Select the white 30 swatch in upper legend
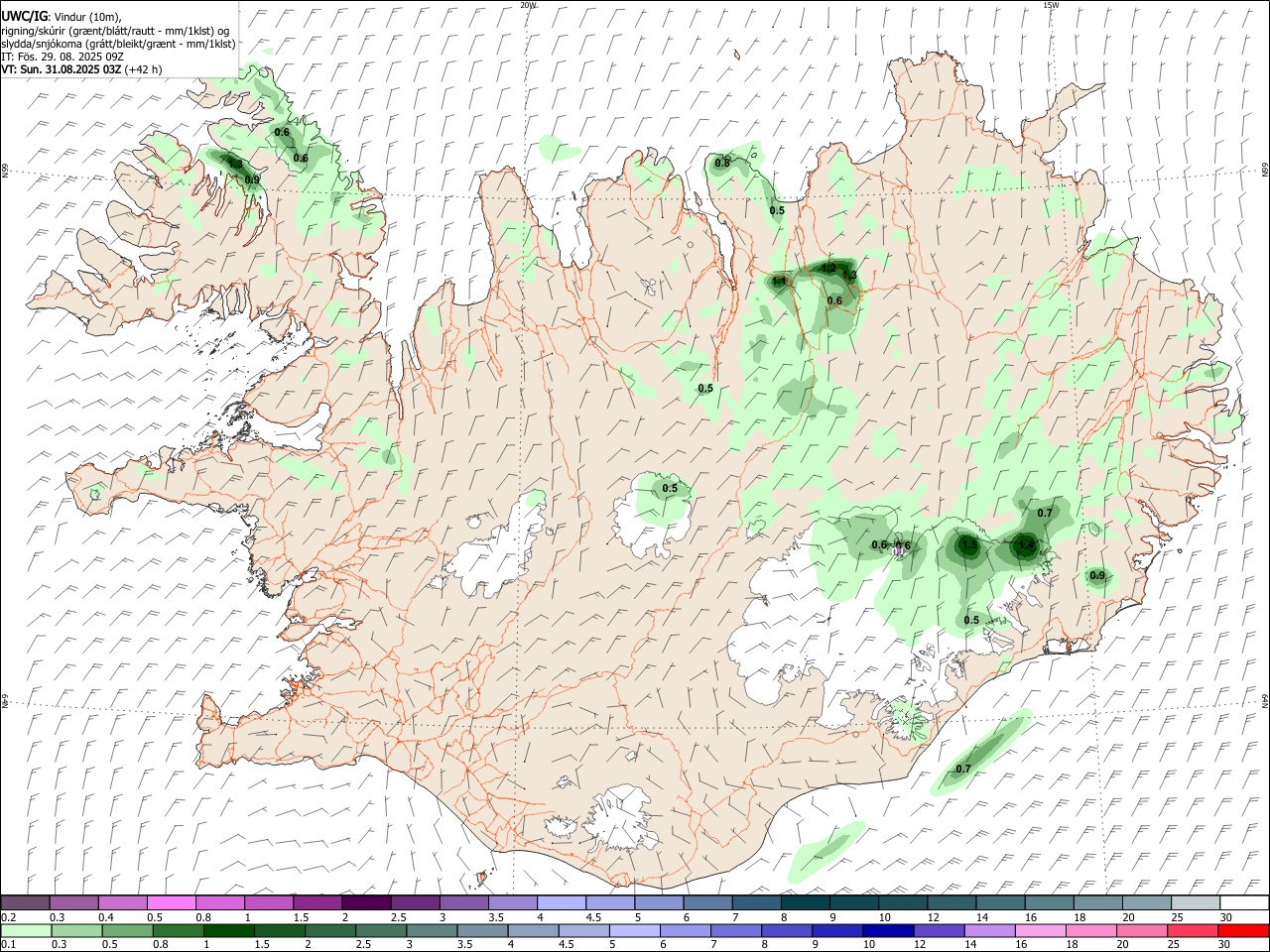1270x952 pixels. [1244, 903]
